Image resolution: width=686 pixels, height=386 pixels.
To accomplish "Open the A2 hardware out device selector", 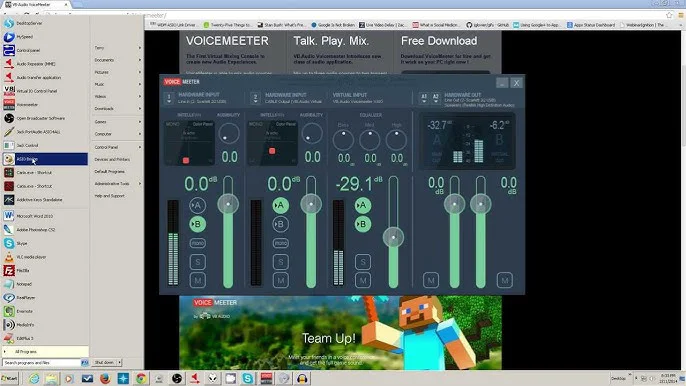I will (x=435, y=98).
